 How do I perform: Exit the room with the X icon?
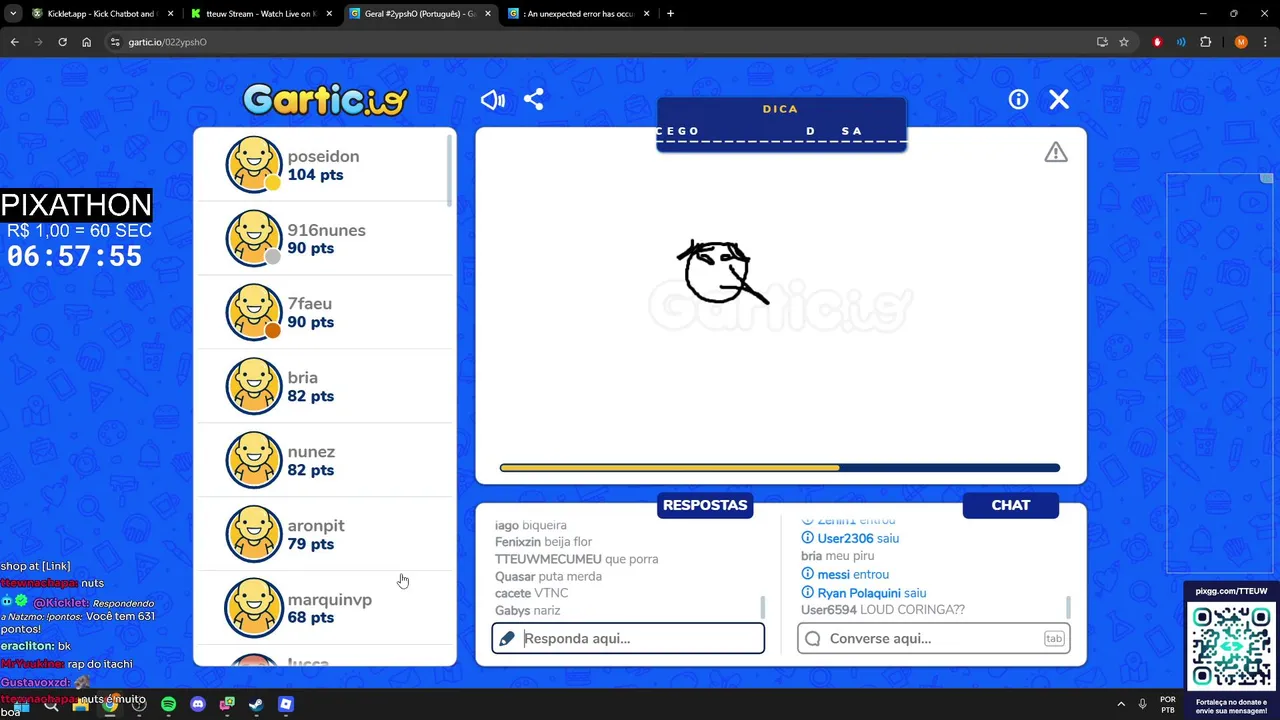[x=1059, y=99]
